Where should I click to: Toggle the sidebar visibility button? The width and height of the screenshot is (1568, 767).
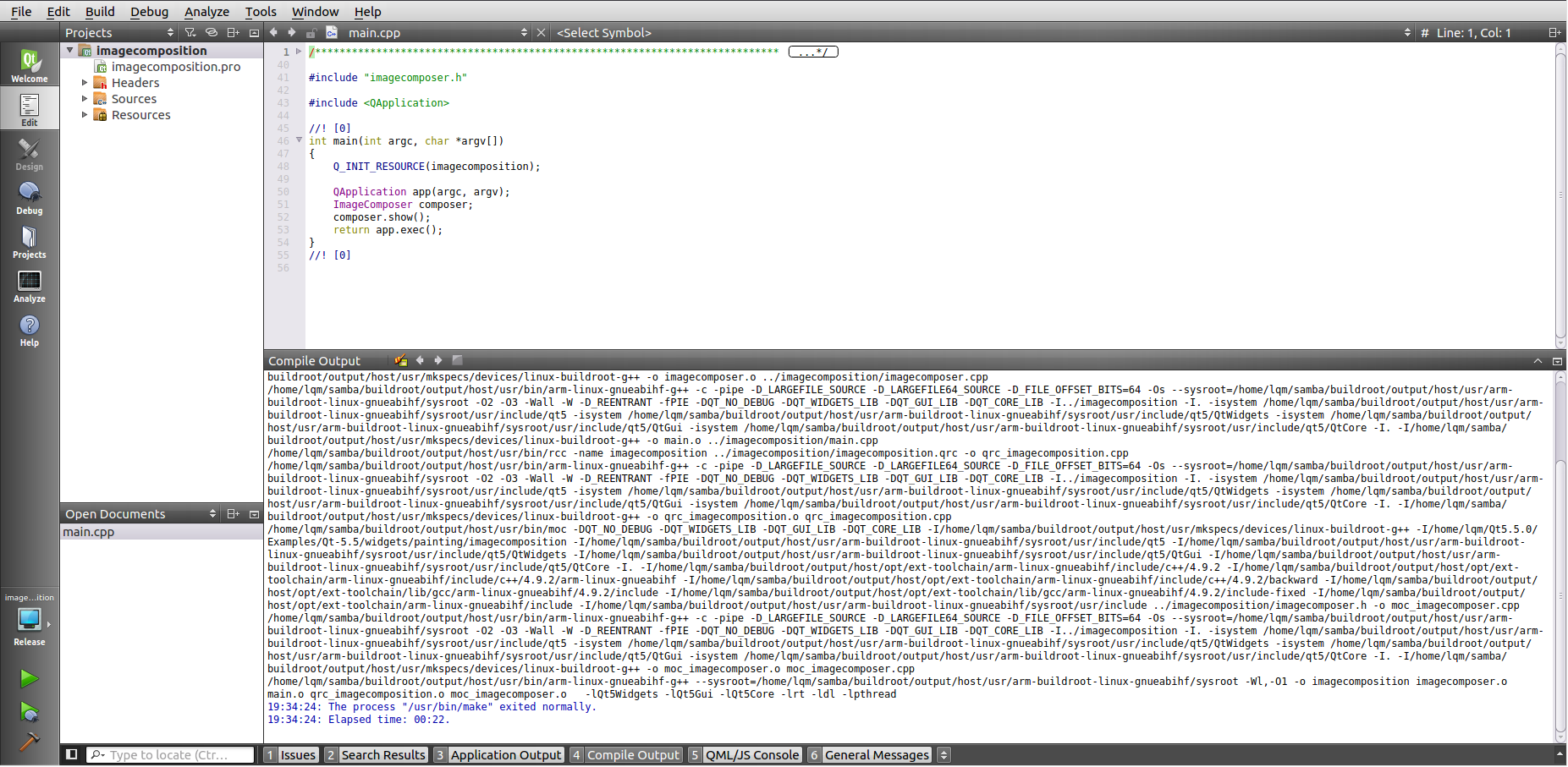72,754
